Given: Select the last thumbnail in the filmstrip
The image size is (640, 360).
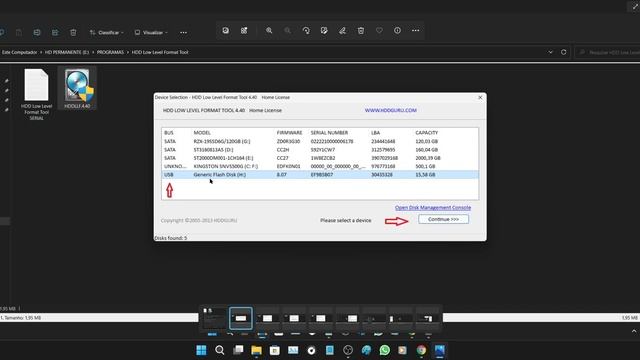Looking at the screenshot, I should pos(427,318).
